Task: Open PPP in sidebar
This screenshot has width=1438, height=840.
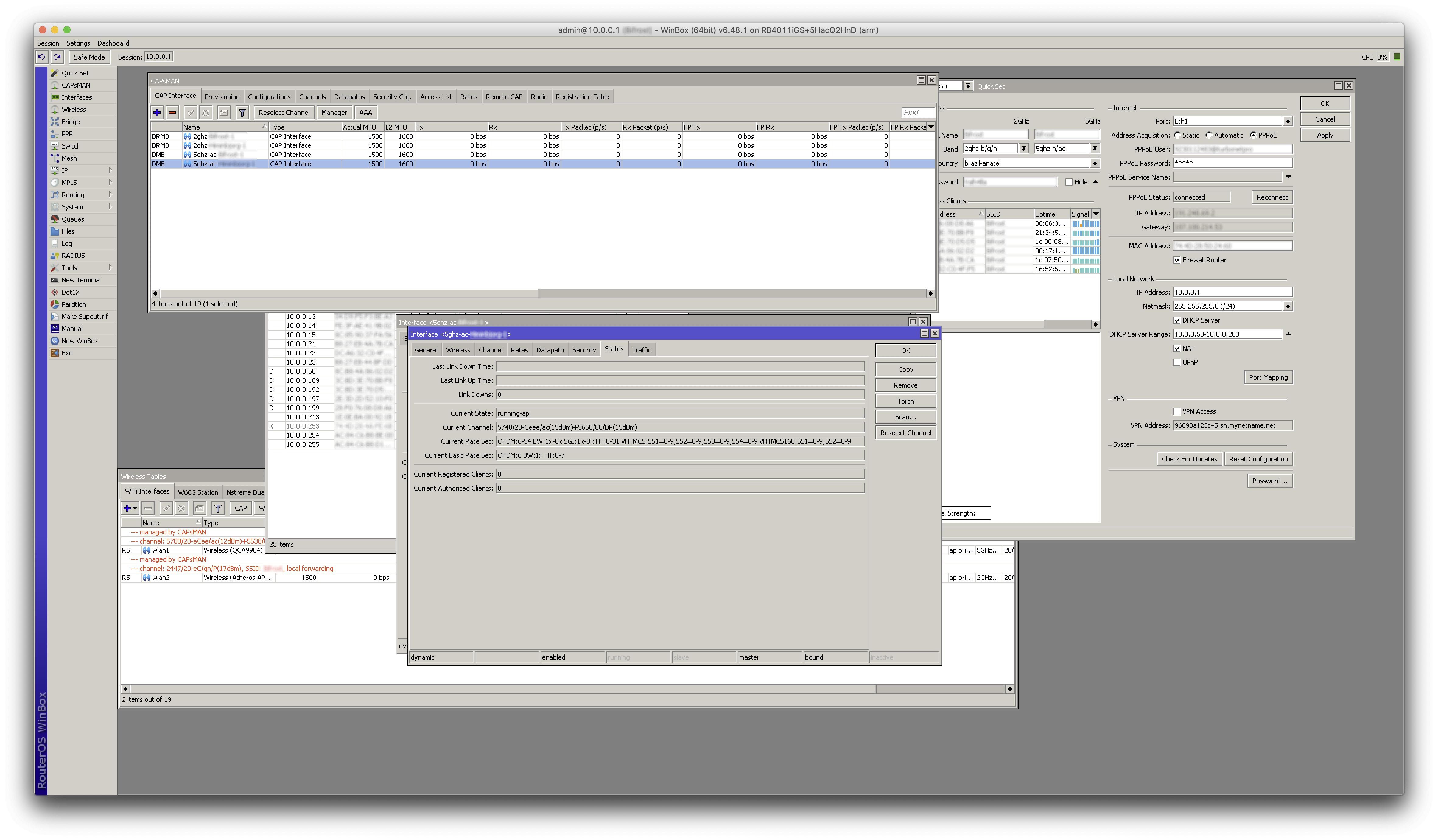Action: 67,134
